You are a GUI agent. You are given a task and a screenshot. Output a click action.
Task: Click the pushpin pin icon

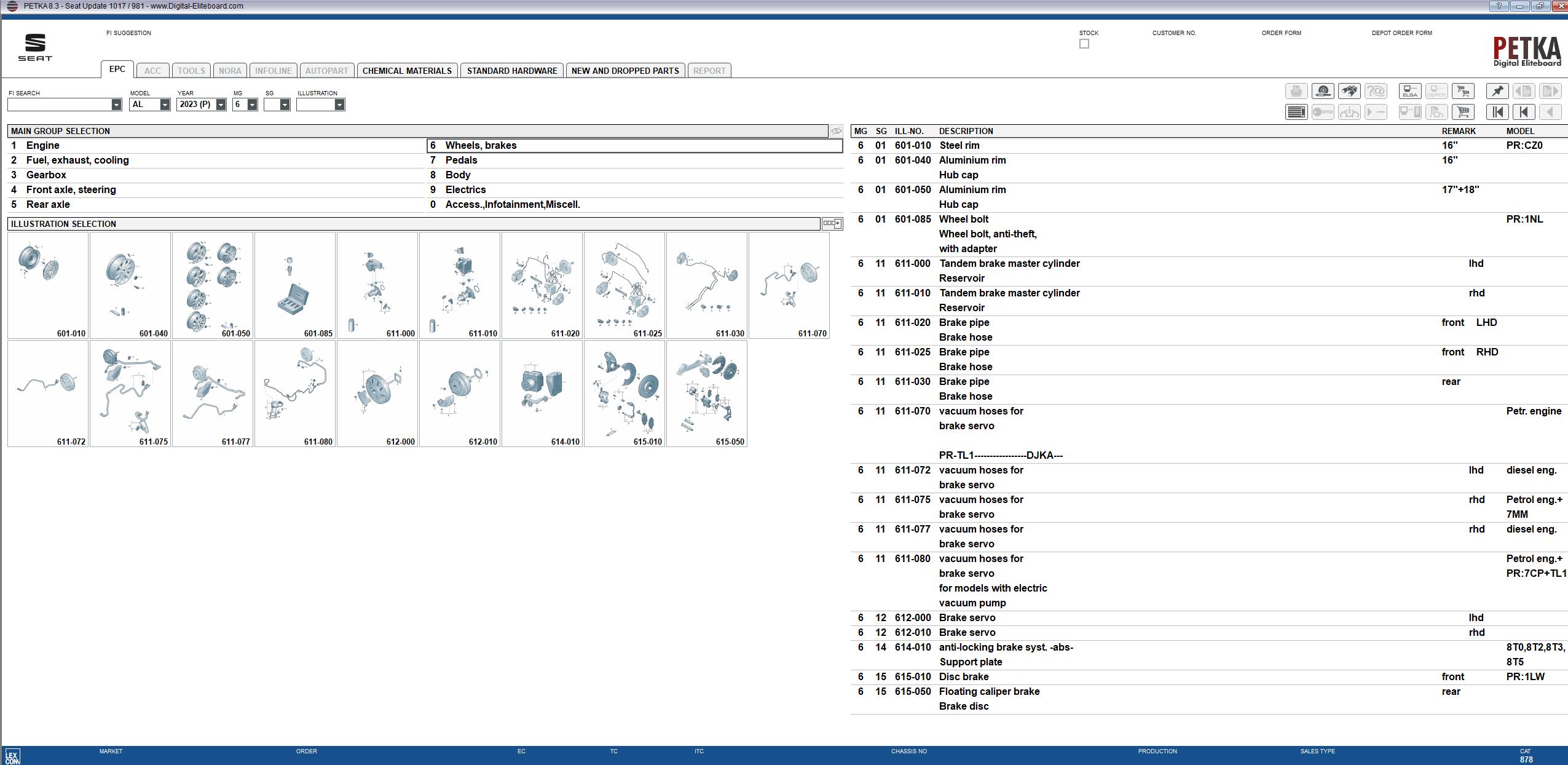(1497, 91)
